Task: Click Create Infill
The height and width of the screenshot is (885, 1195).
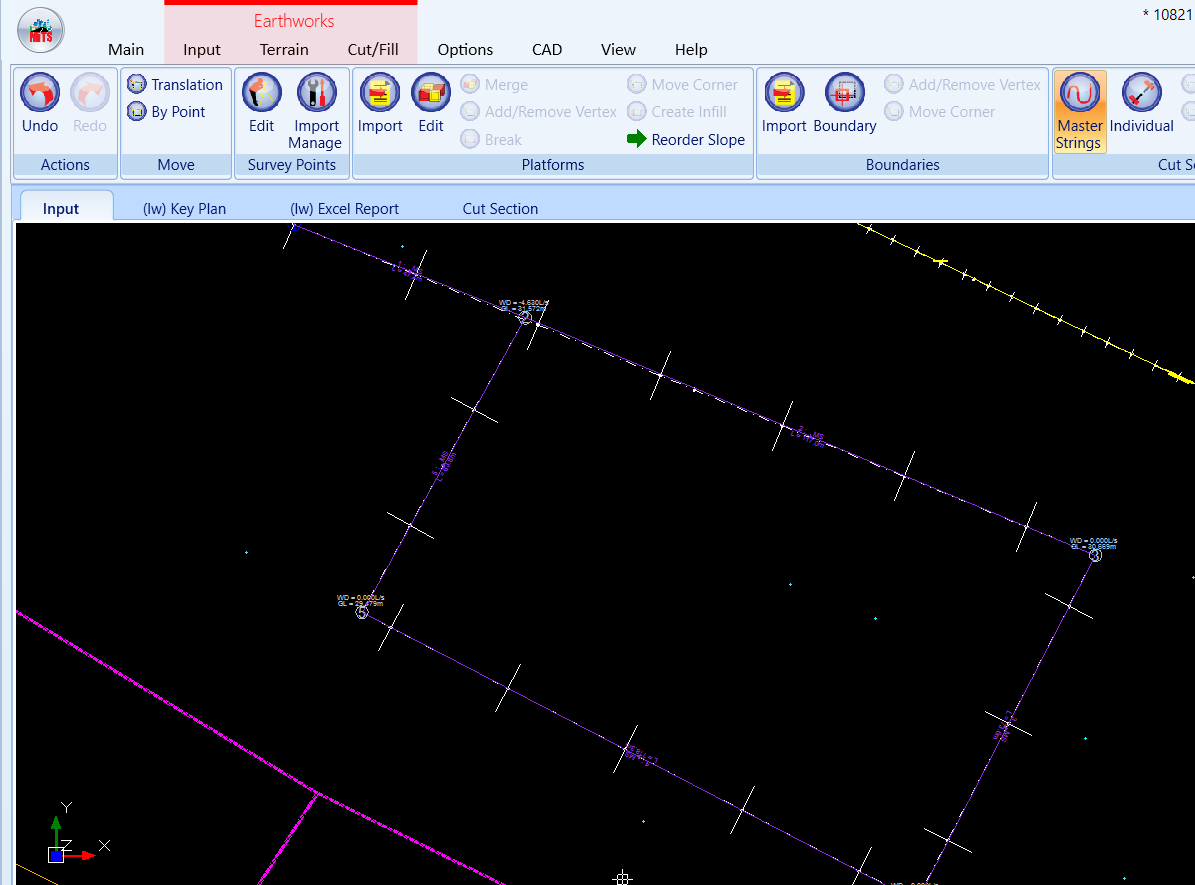Action: coord(677,111)
